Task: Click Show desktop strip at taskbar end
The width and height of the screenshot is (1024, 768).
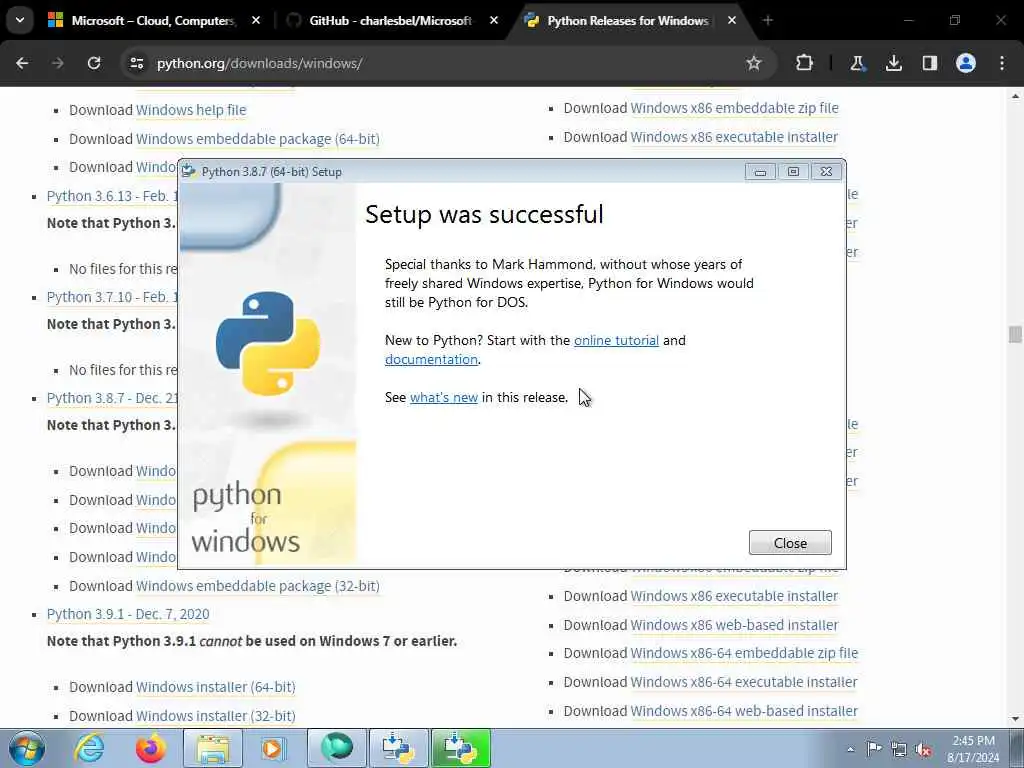Action: [x=1017, y=748]
